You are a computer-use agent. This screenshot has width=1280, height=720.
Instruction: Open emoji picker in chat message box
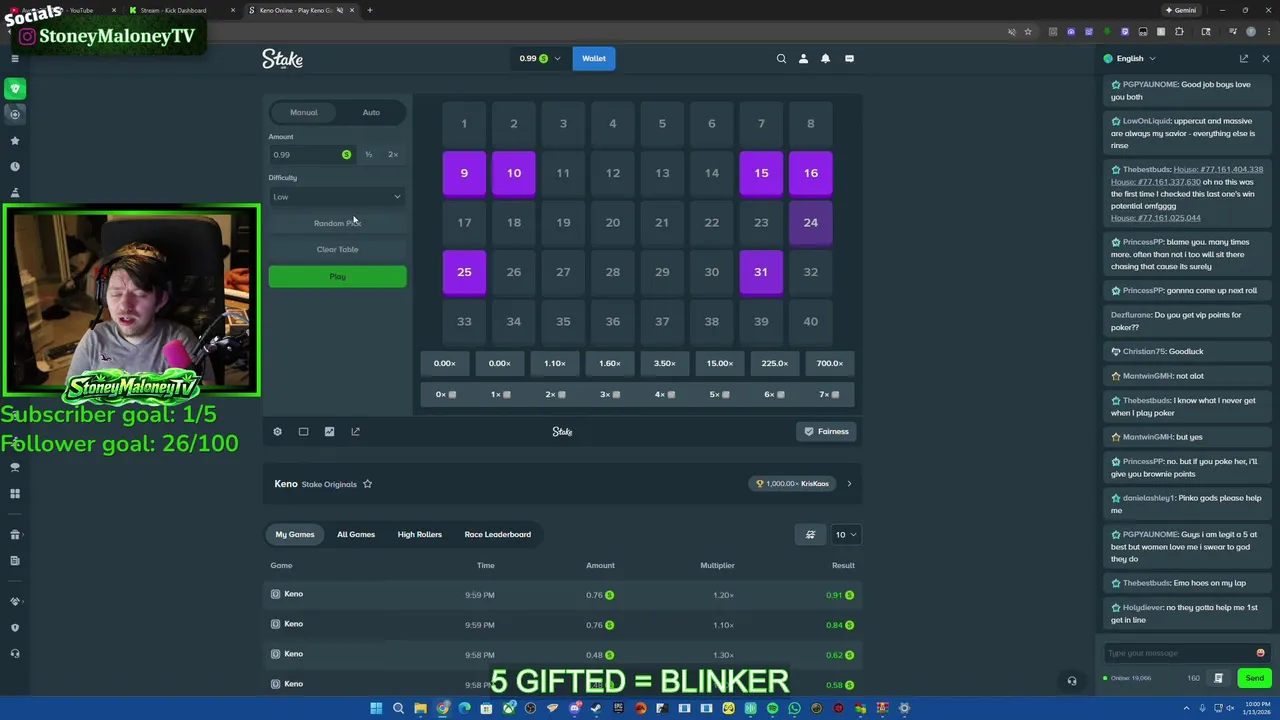tap(1260, 653)
